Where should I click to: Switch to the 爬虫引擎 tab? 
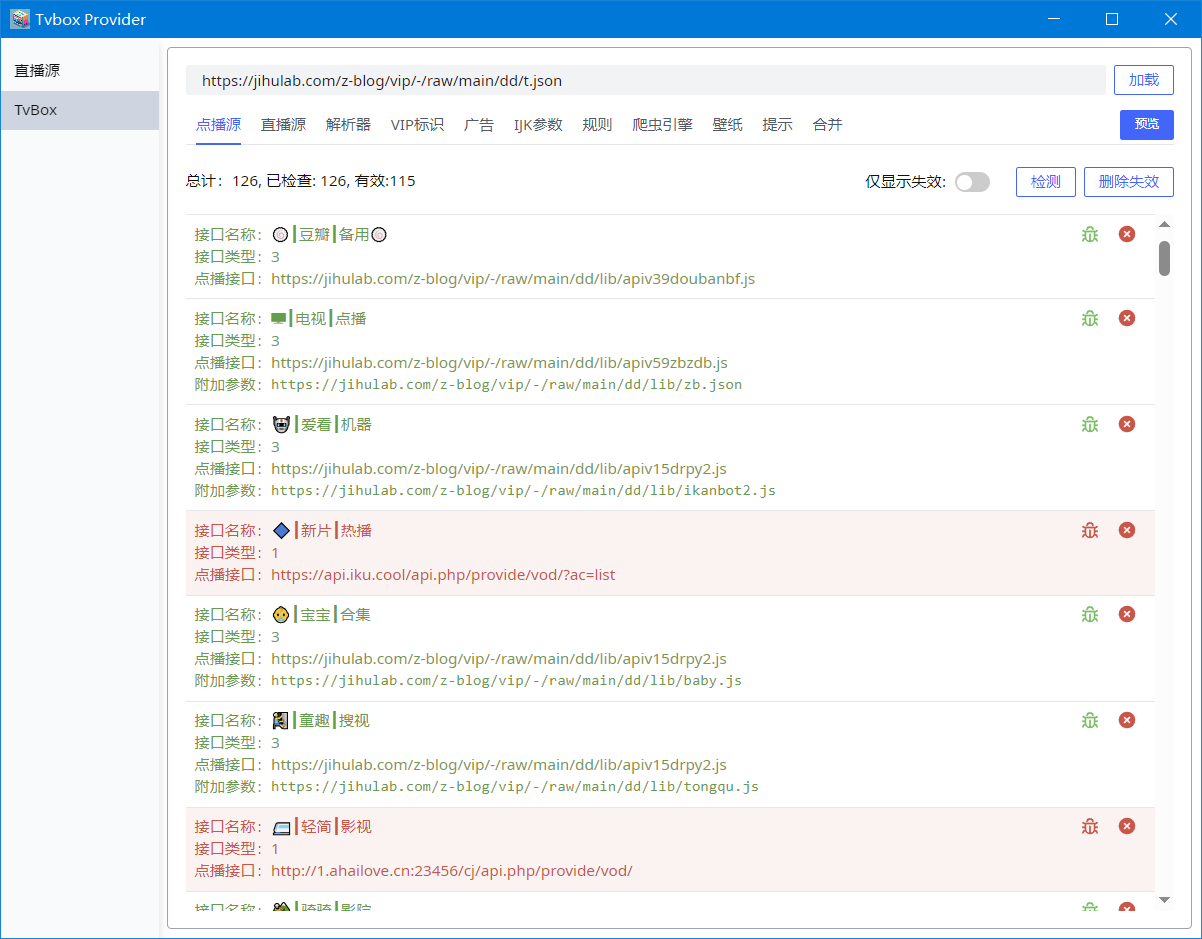coord(662,125)
